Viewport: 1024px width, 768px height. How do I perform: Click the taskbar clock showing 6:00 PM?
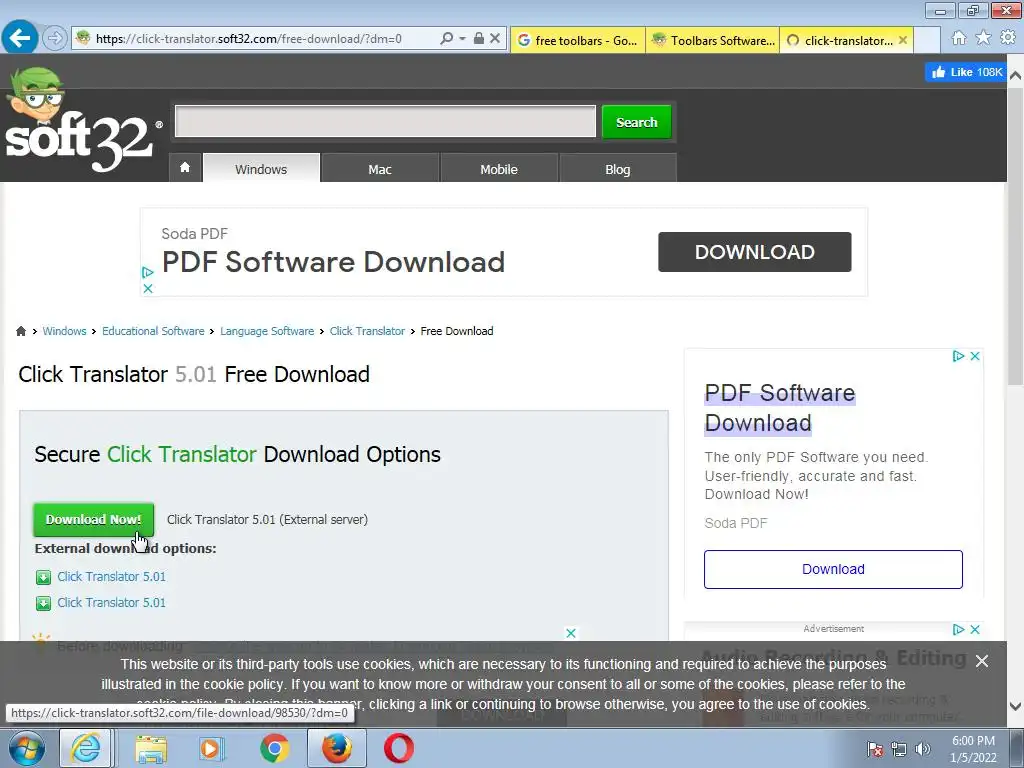tap(973, 749)
